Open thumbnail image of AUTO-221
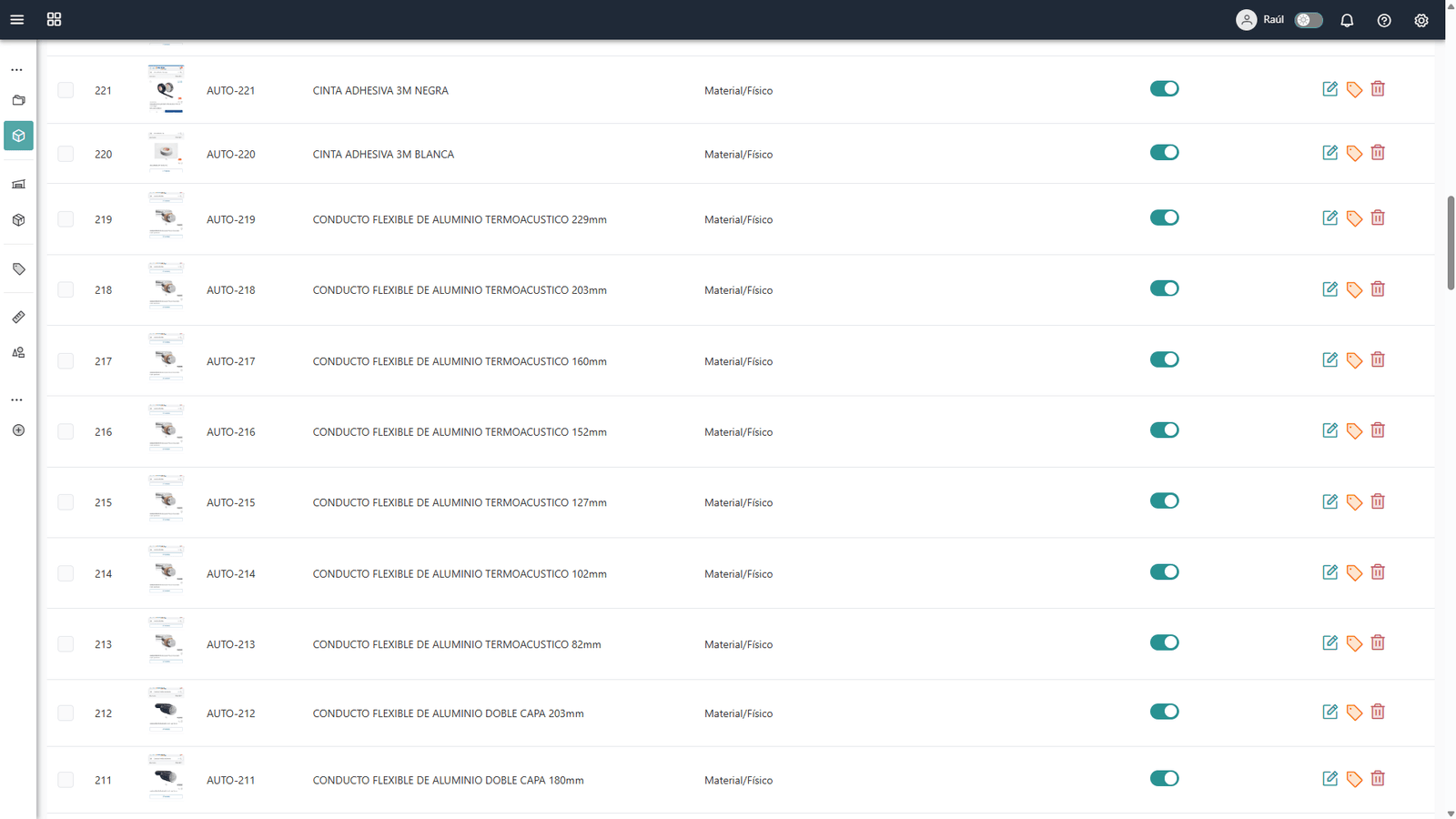Viewport: 1456px width, 819px height. point(166,89)
